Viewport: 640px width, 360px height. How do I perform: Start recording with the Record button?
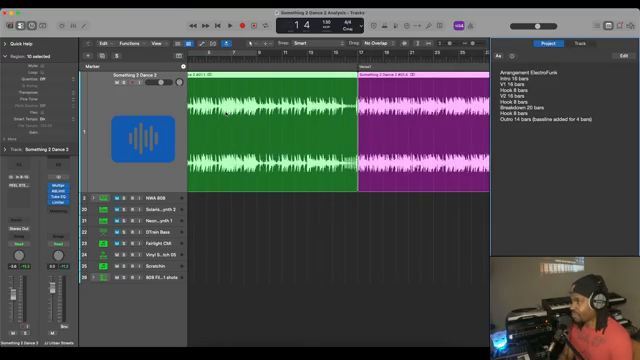[242, 26]
